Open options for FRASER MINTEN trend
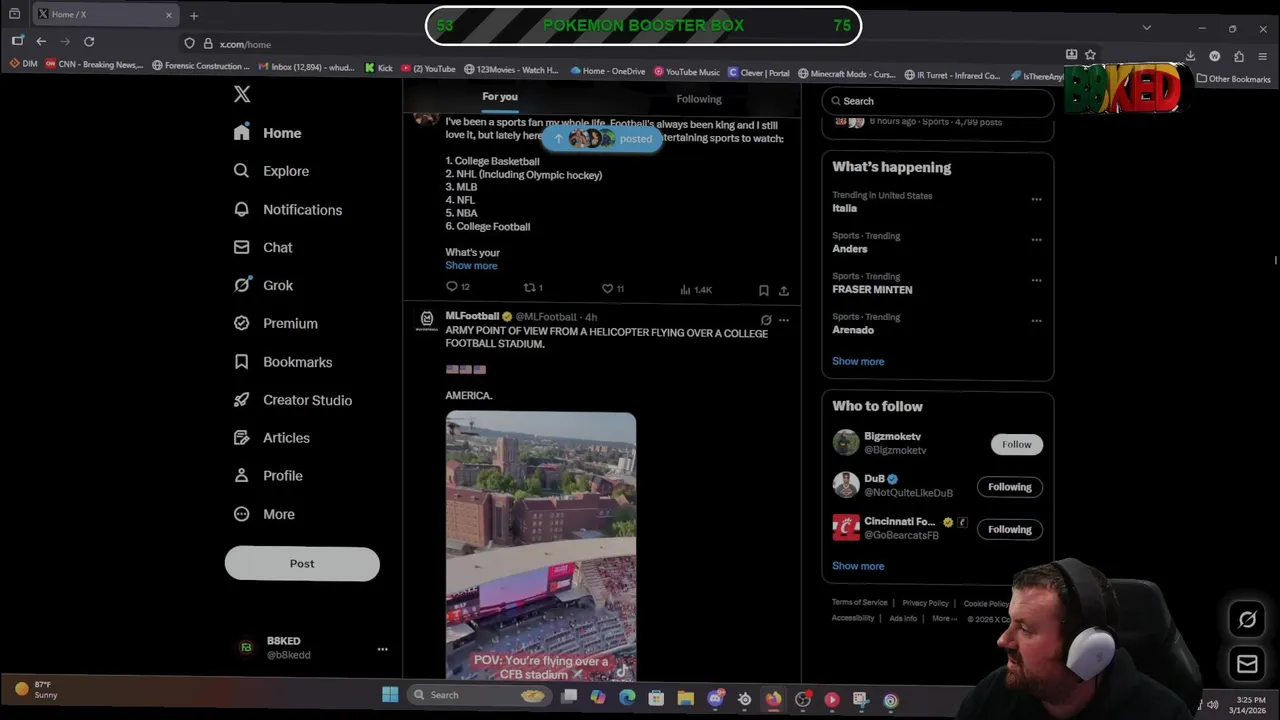Viewport: 1280px width, 720px height. pyautogui.click(x=1036, y=280)
